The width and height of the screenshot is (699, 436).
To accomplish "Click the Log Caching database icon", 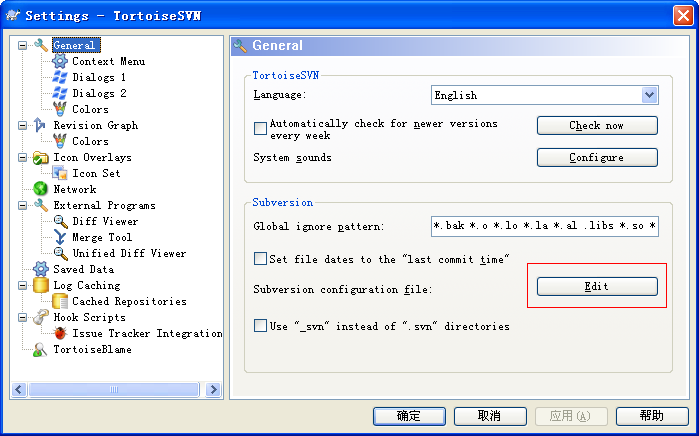I will coord(41,285).
